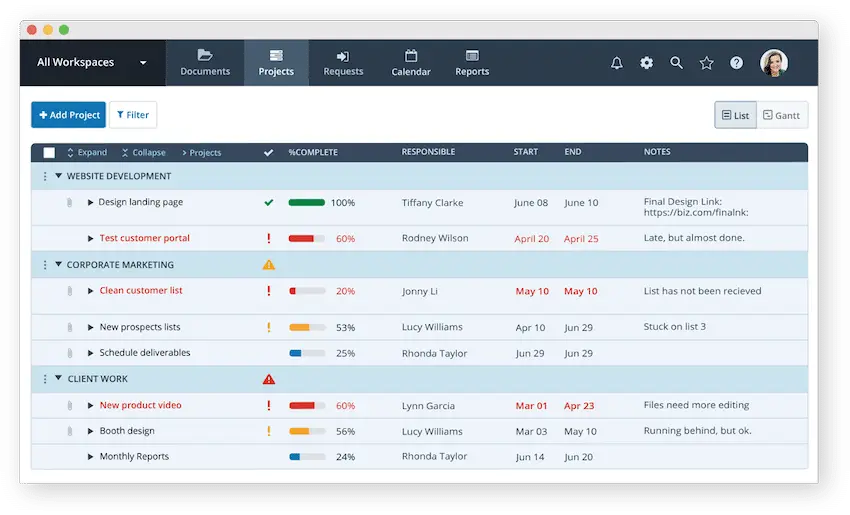Expand the Monthly Reports task
850x515 pixels.
91,457
